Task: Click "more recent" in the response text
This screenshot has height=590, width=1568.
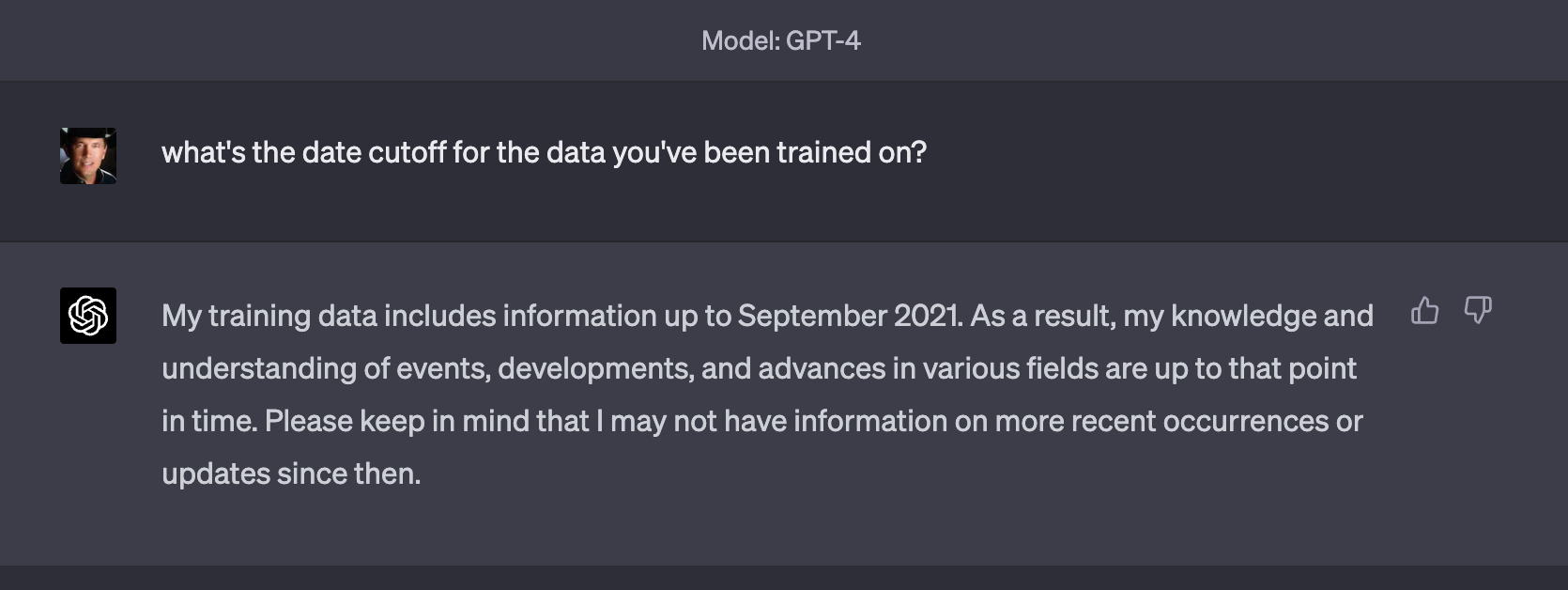Action: click(x=1076, y=421)
